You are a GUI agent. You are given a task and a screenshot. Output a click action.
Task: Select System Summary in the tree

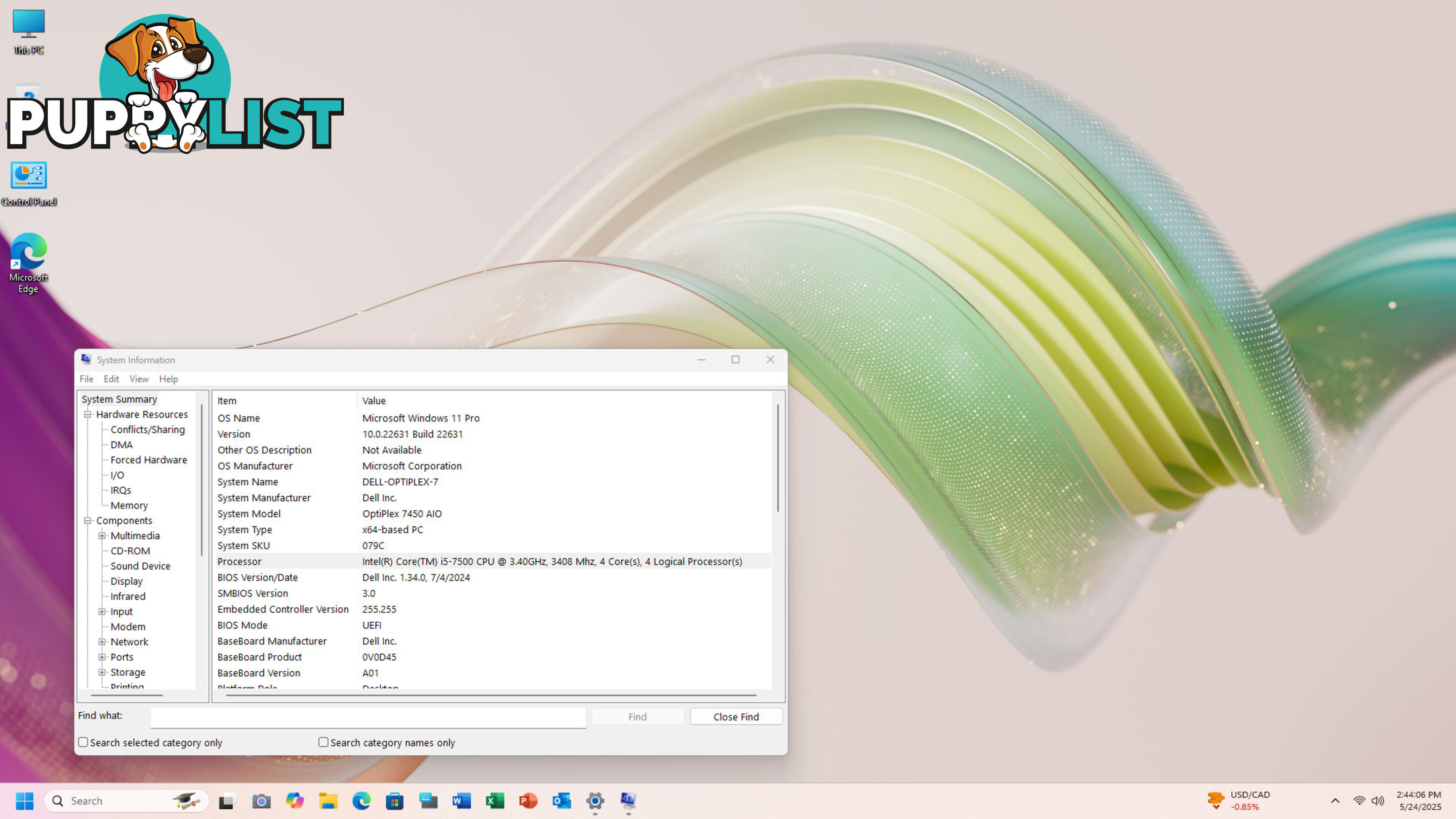119,399
